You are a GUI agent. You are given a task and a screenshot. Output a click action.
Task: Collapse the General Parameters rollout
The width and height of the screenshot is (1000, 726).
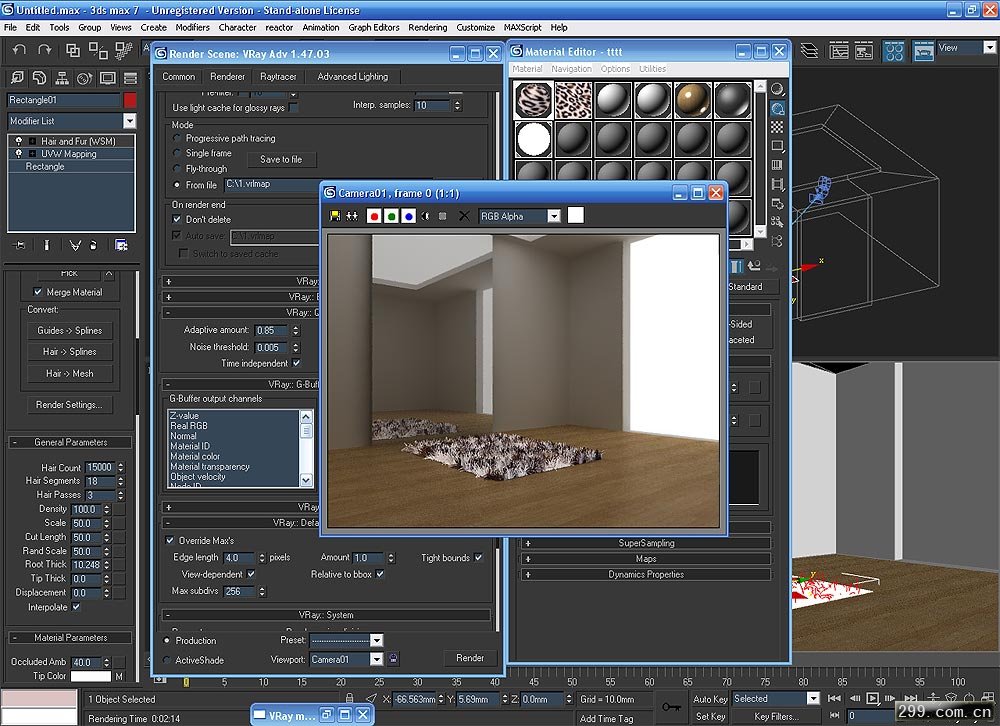[x=70, y=442]
